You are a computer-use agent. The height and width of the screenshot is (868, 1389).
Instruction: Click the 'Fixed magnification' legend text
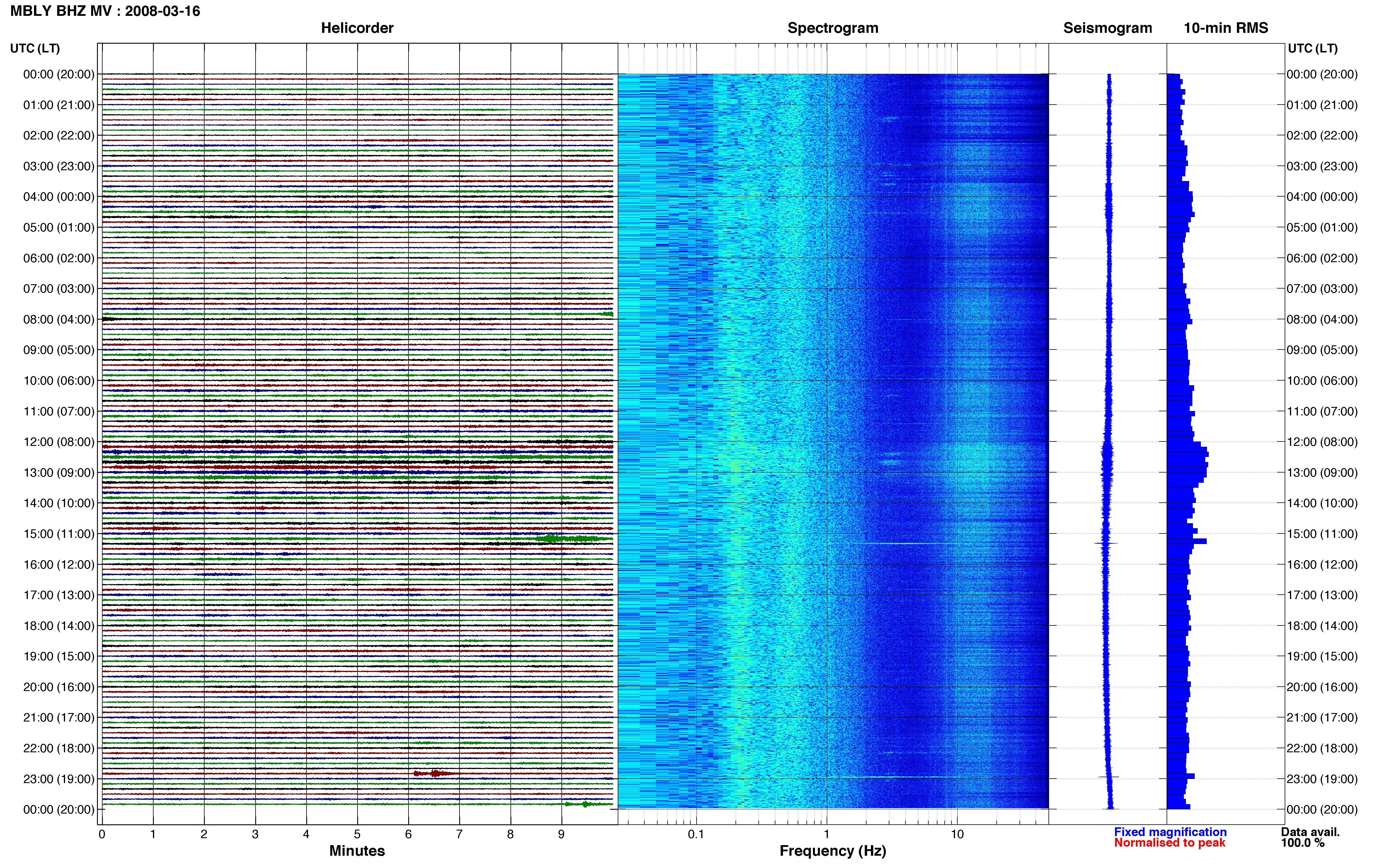pyautogui.click(x=1170, y=832)
